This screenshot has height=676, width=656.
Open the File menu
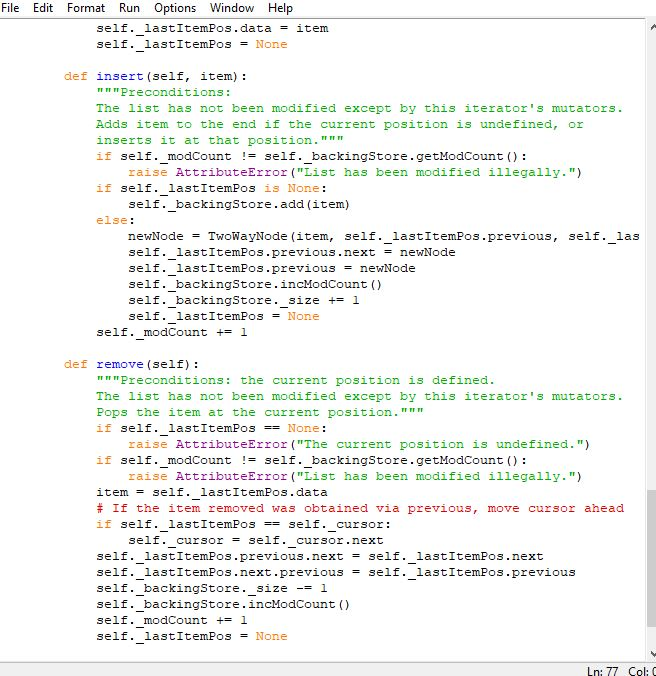10,8
